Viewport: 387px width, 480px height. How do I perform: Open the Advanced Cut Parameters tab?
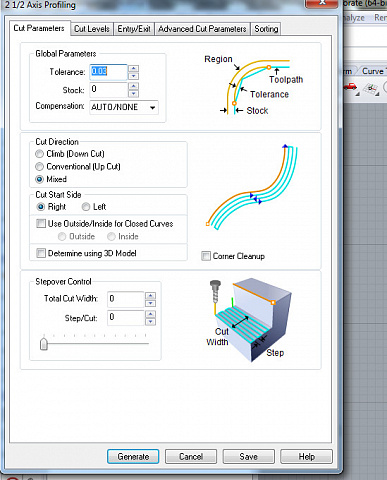[x=202, y=29]
